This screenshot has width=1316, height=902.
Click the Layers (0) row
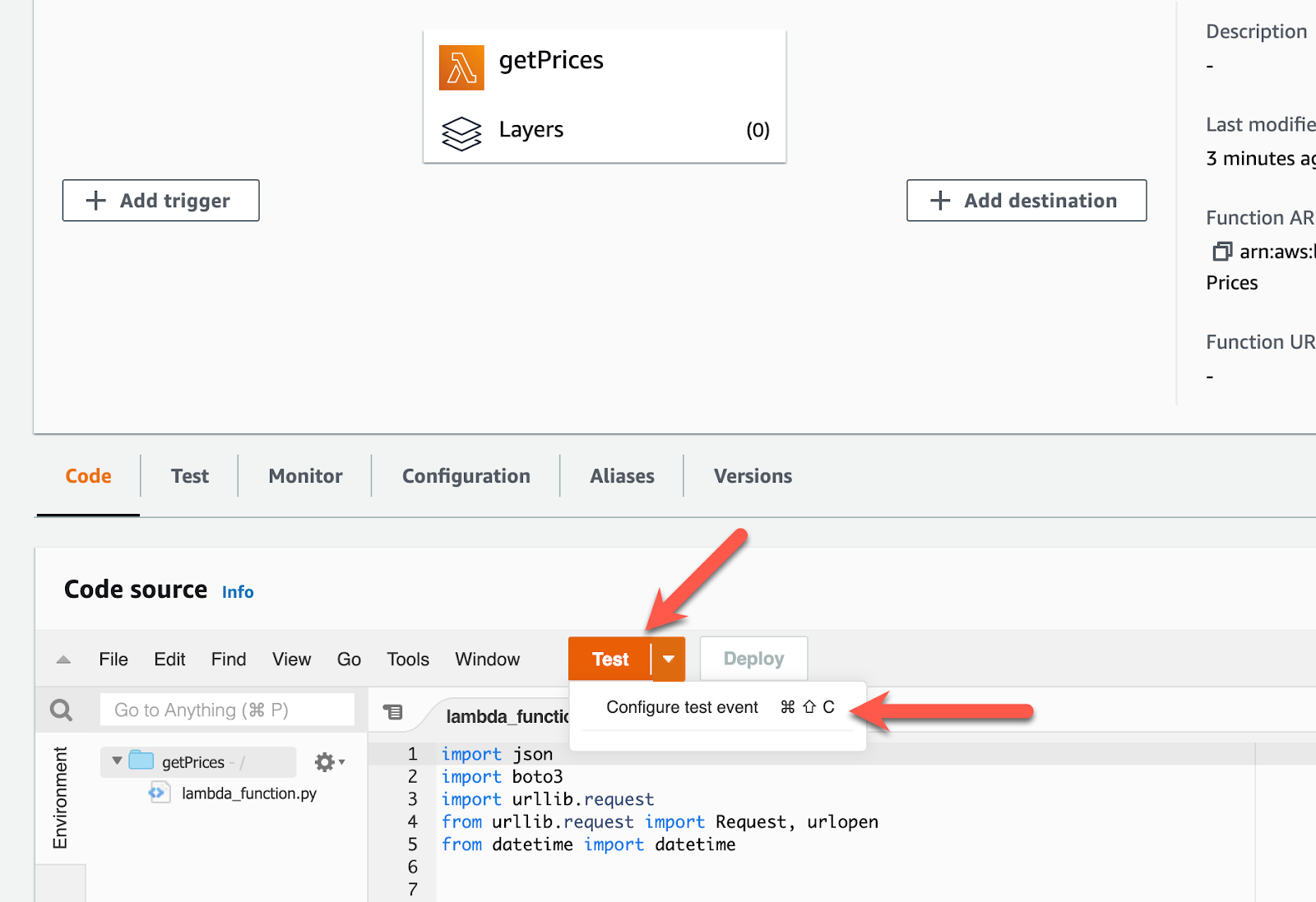click(605, 130)
